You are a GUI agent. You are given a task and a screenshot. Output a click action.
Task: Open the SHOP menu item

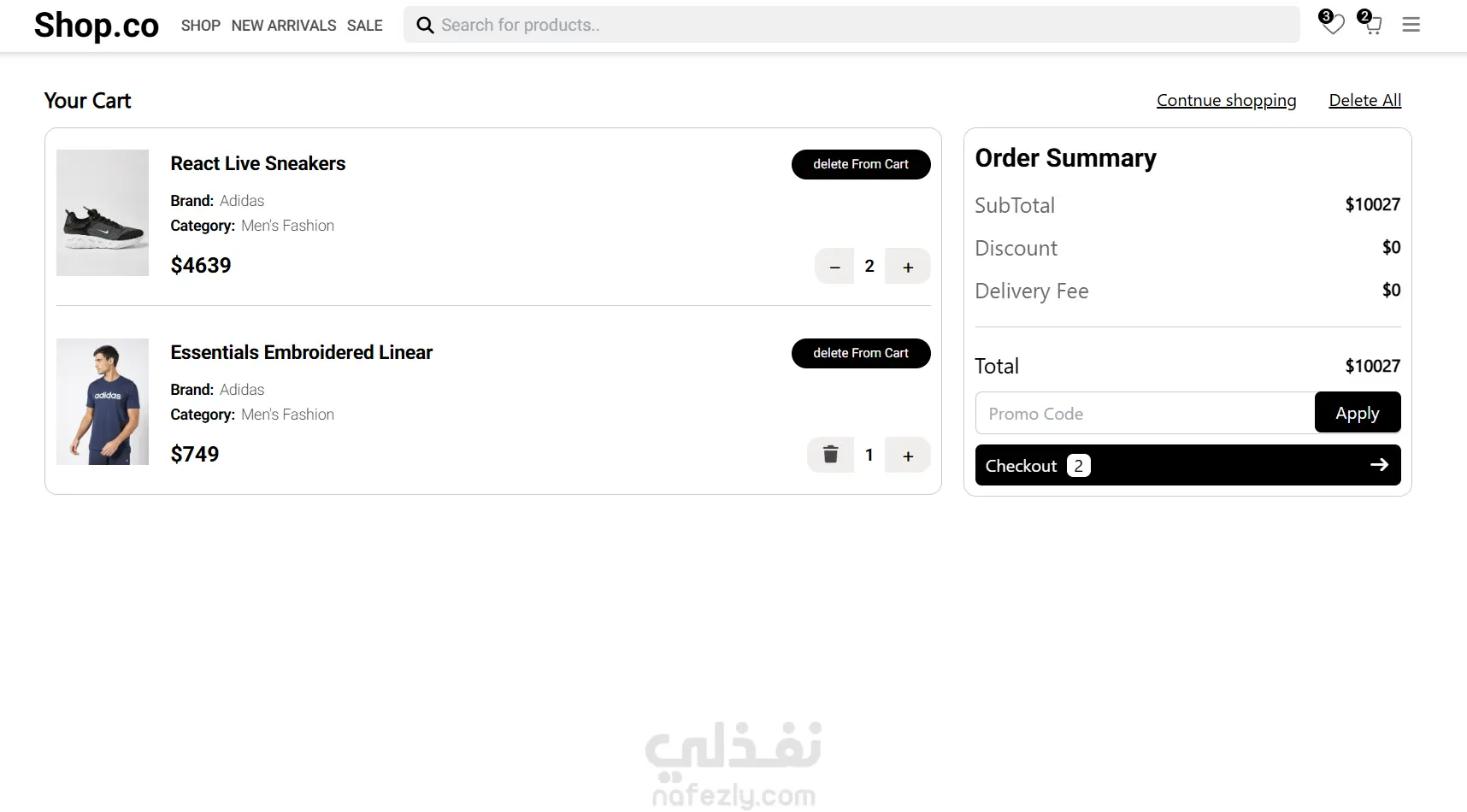pyautogui.click(x=201, y=26)
